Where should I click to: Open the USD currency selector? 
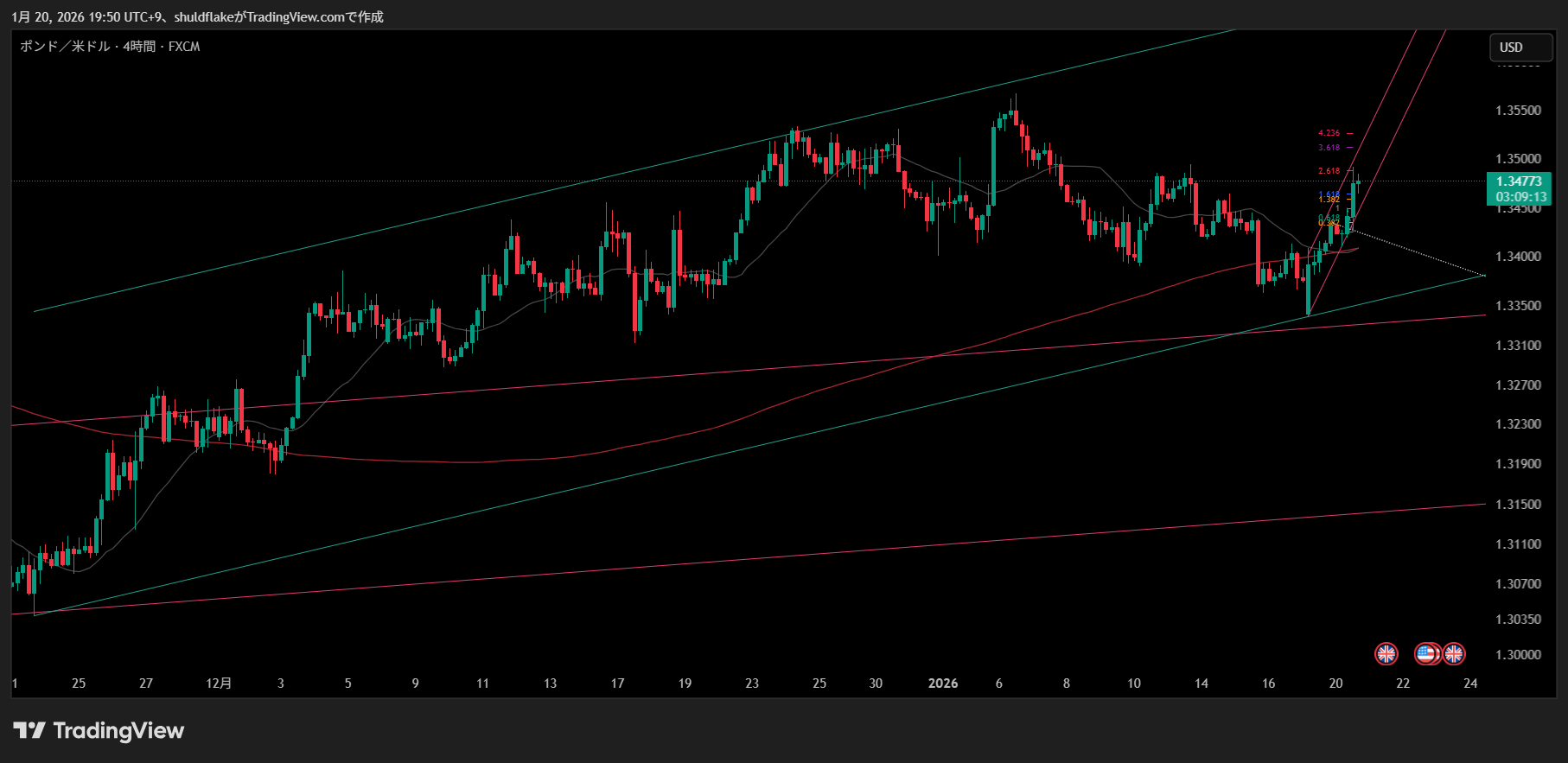pyautogui.click(x=1520, y=48)
